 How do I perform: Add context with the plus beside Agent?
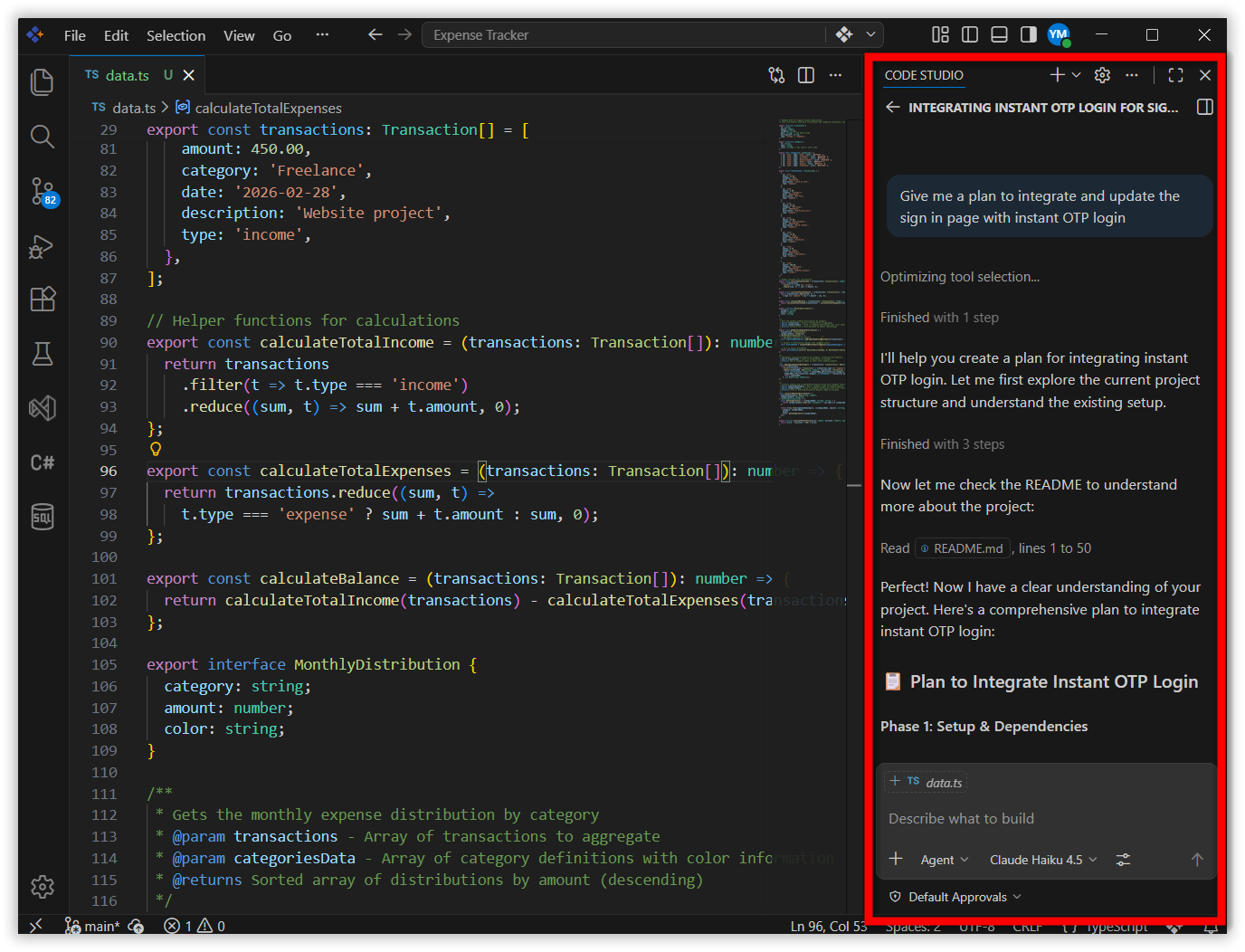[x=896, y=859]
